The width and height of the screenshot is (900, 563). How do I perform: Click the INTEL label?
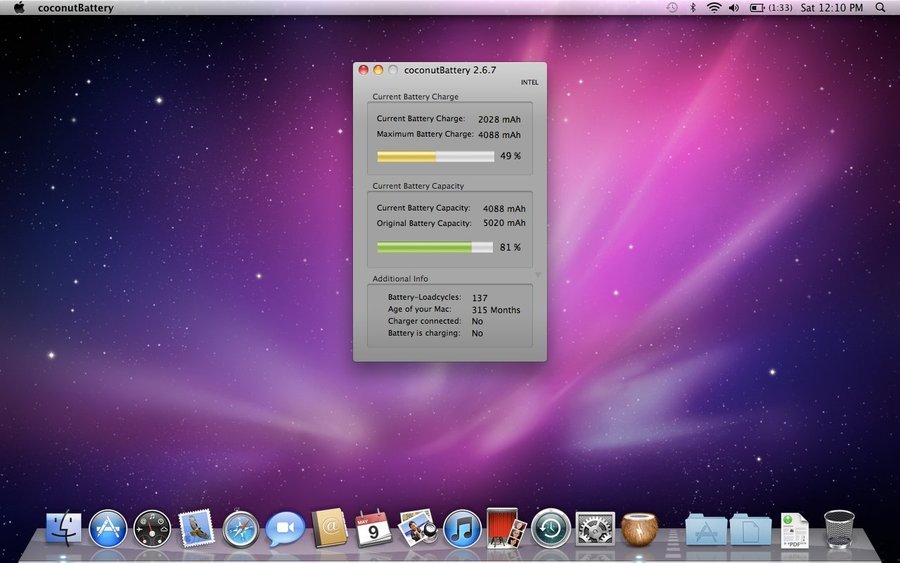coord(529,83)
